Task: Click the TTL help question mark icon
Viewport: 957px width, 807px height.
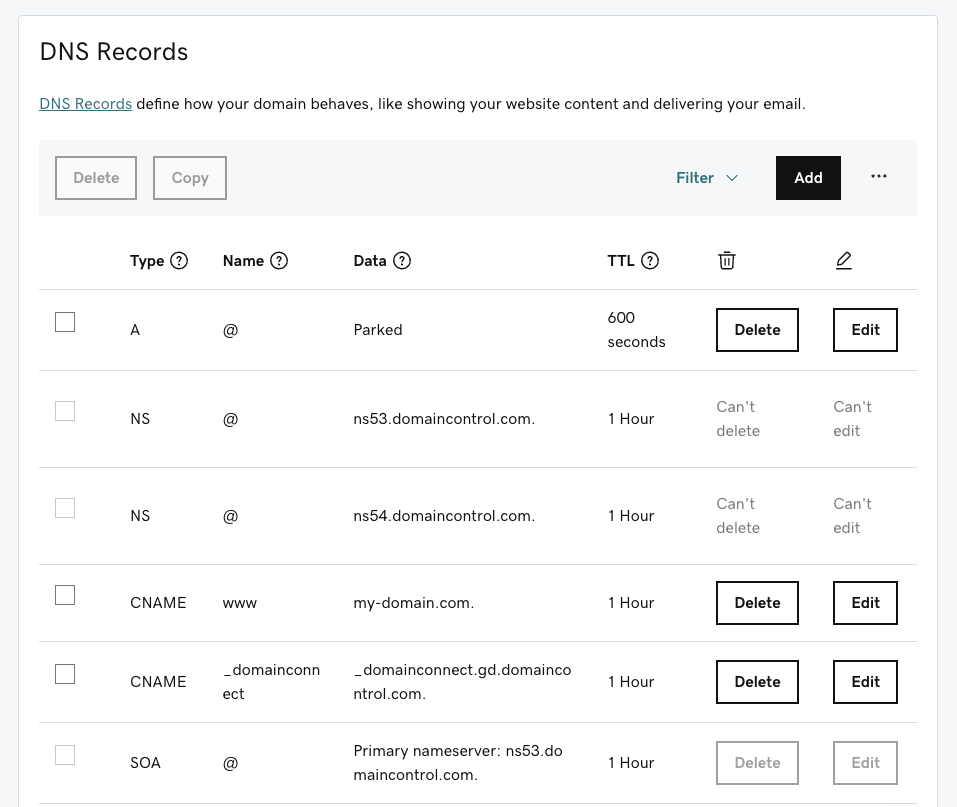Action: [x=650, y=261]
